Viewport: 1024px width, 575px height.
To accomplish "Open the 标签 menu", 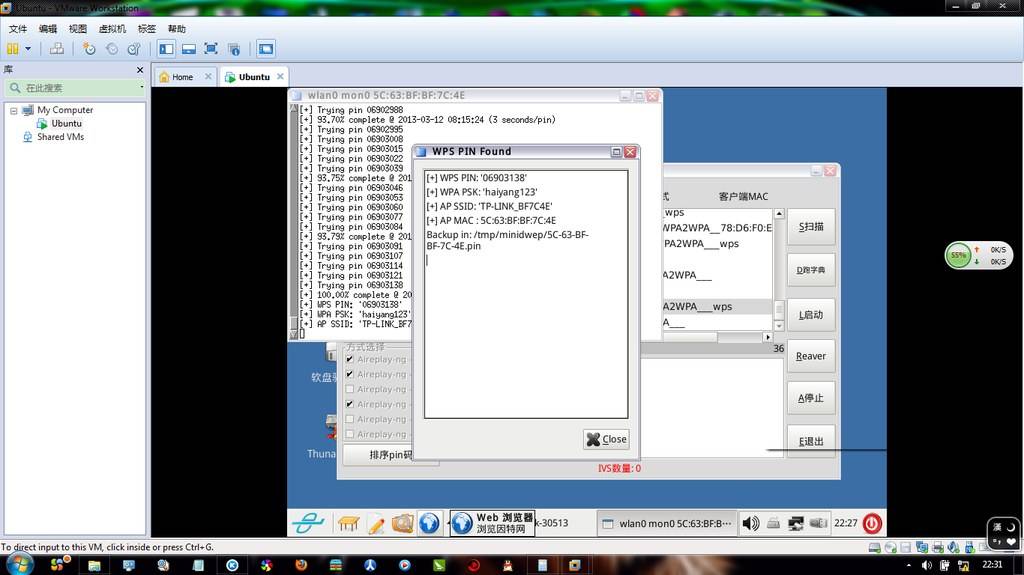I will tap(147, 29).
